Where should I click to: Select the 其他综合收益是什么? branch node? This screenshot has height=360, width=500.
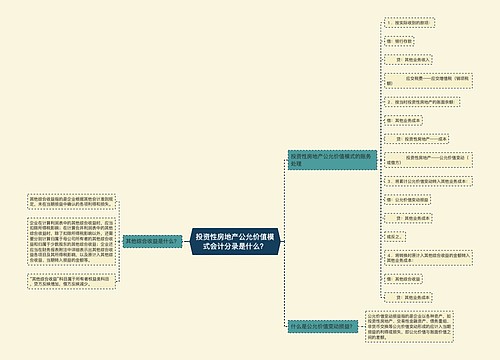152,241
